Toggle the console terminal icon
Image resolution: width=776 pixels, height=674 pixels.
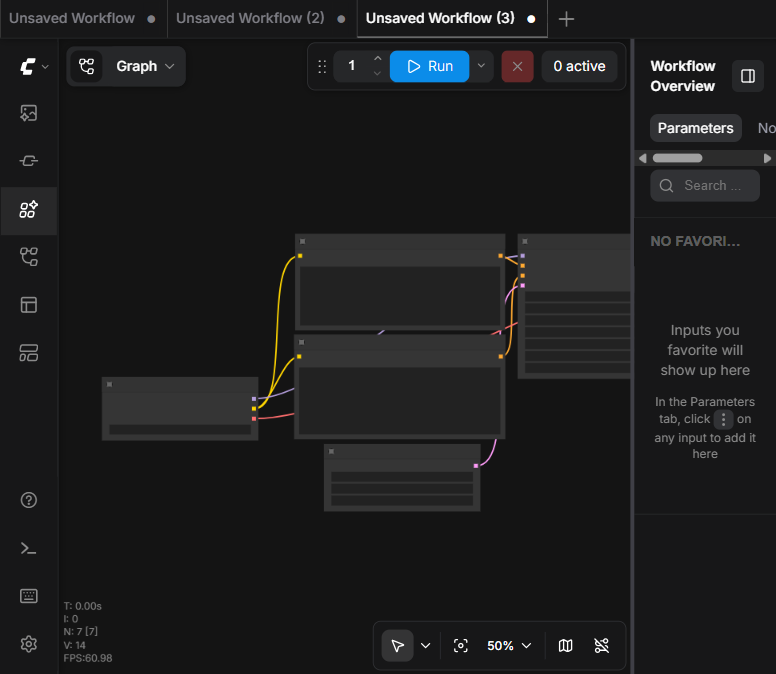click(29, 548)
